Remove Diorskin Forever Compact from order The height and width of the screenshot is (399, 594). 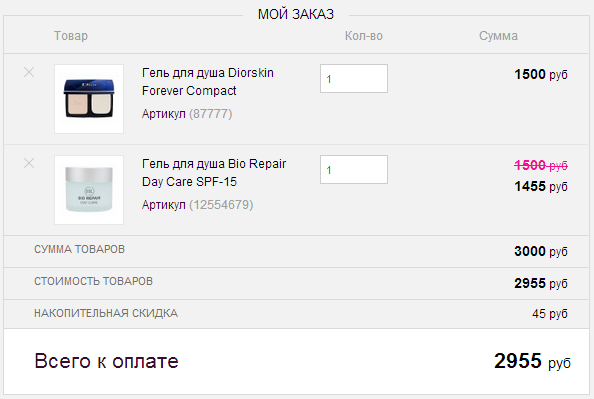29,72
